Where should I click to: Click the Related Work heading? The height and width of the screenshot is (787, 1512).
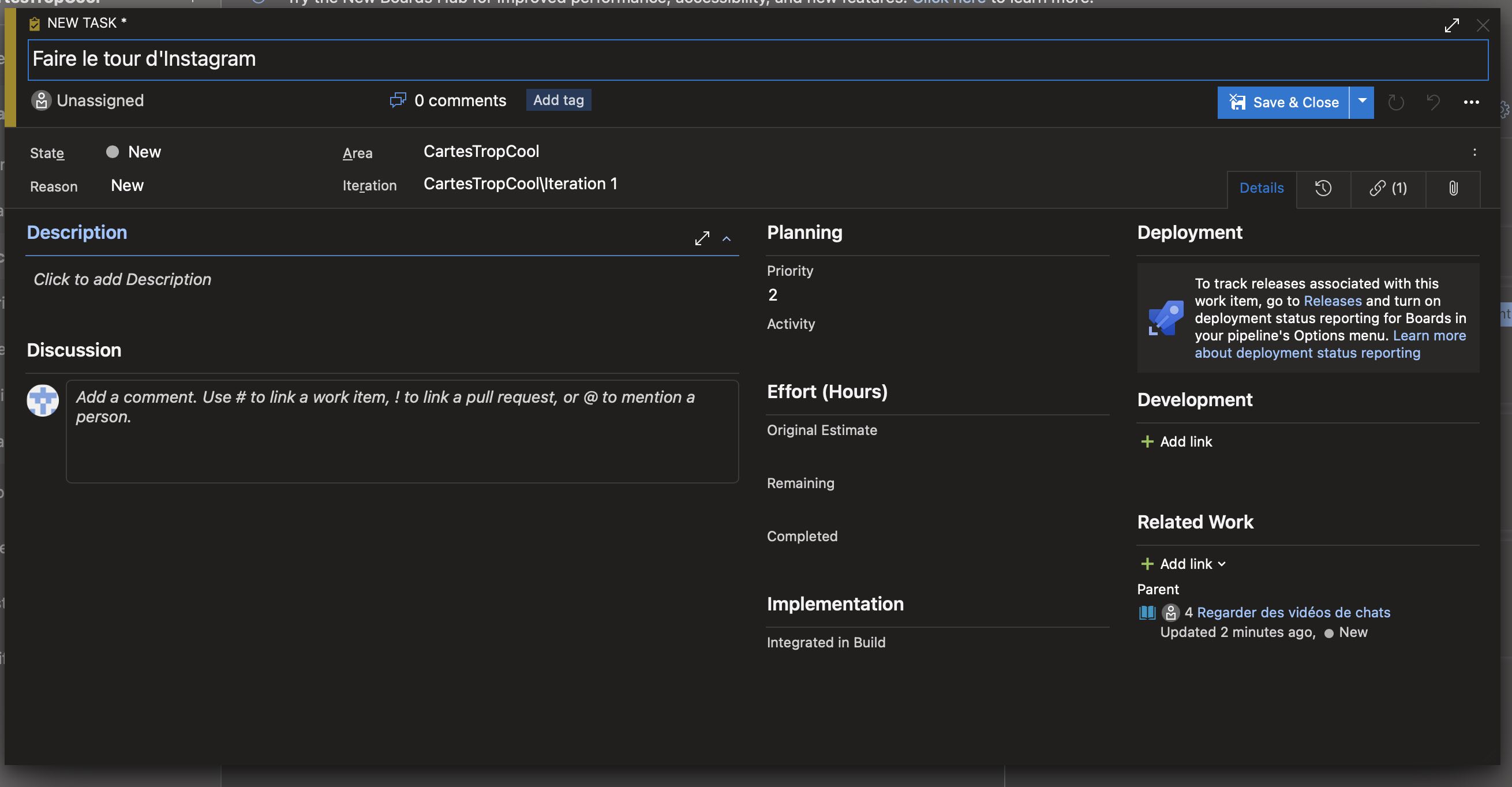[x=1195, y=522]
